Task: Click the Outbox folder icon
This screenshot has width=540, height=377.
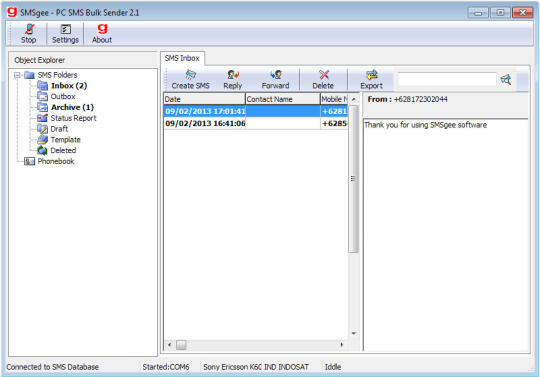Action: (42, 96)
